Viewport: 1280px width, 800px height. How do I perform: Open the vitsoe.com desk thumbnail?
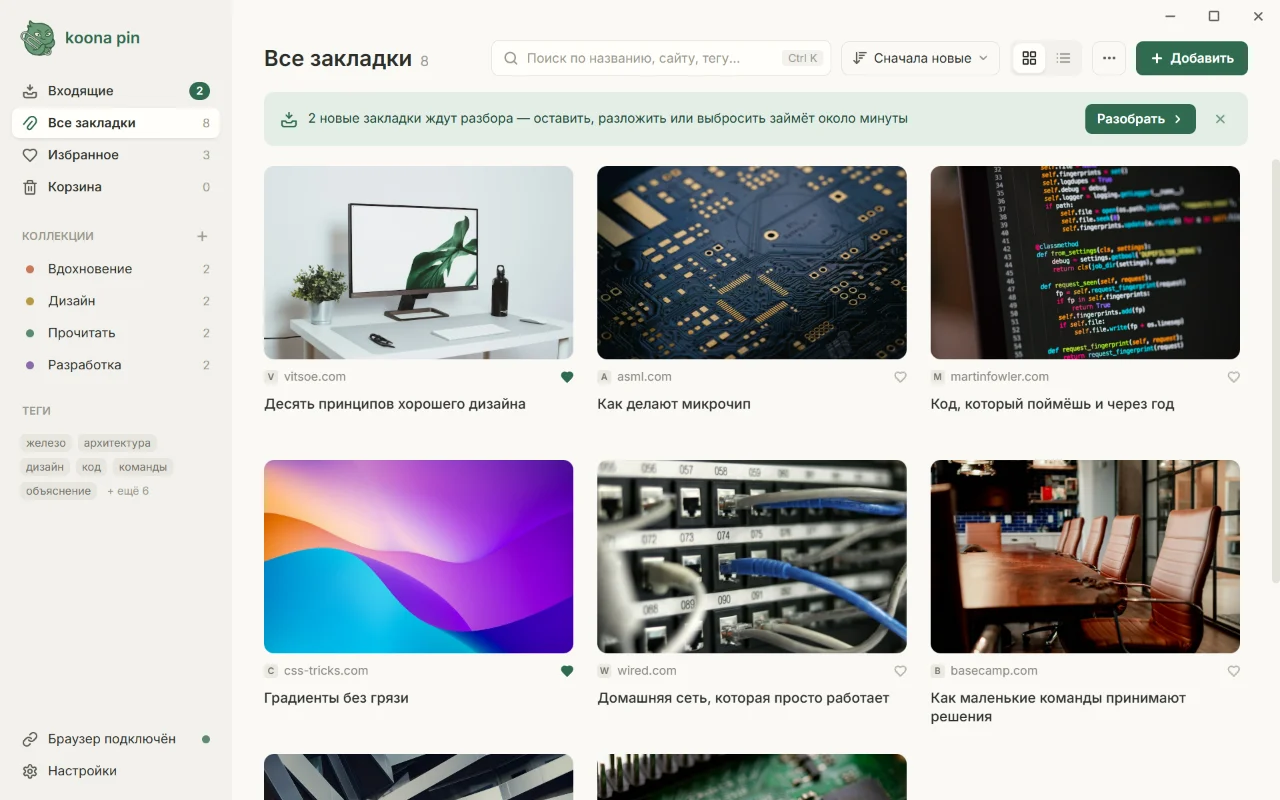(x=418, y=262)
